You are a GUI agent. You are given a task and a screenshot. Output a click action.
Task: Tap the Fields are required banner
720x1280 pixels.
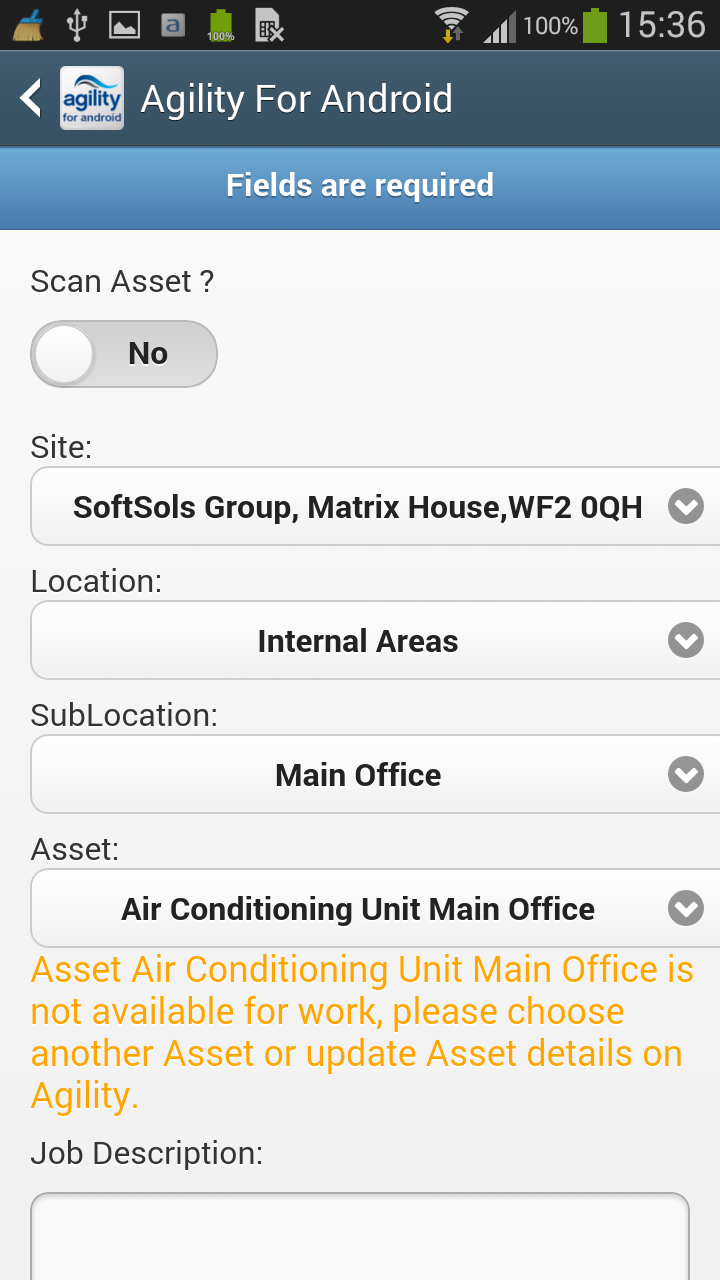360,186
